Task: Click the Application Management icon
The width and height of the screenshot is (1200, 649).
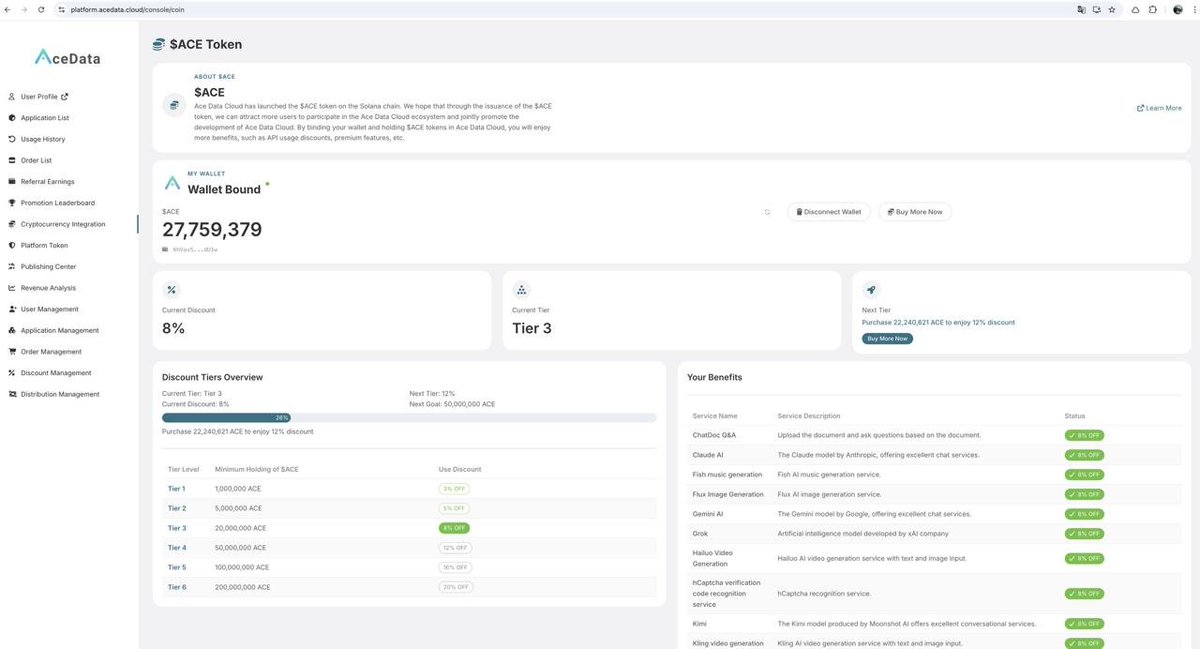Action: [x=12, y=330]
